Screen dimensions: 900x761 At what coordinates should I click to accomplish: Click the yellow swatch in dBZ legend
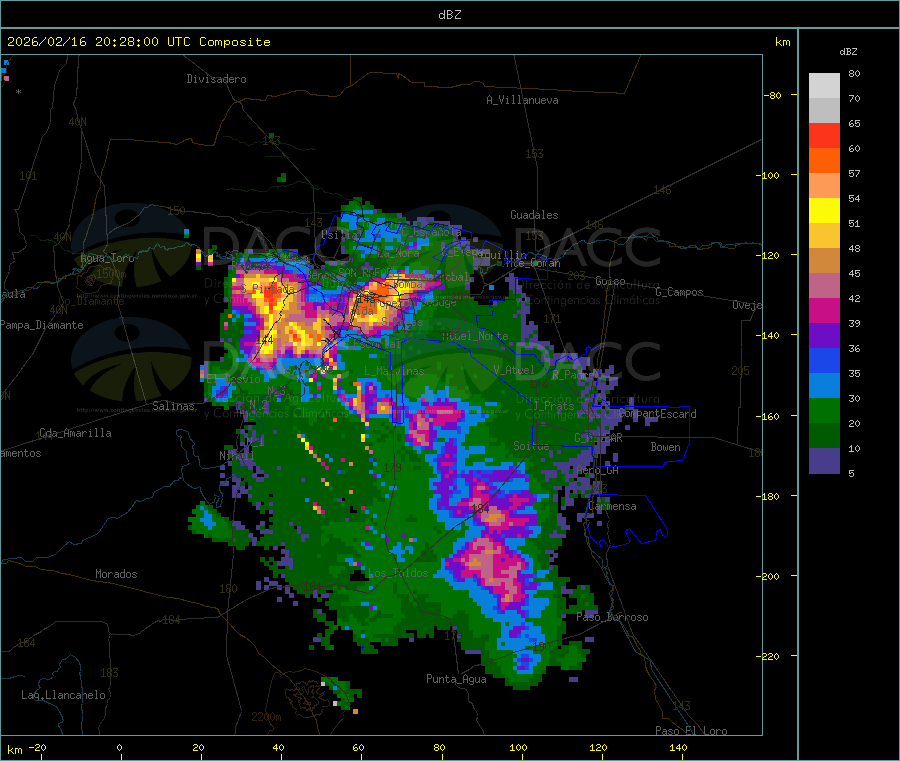point(824,211)
